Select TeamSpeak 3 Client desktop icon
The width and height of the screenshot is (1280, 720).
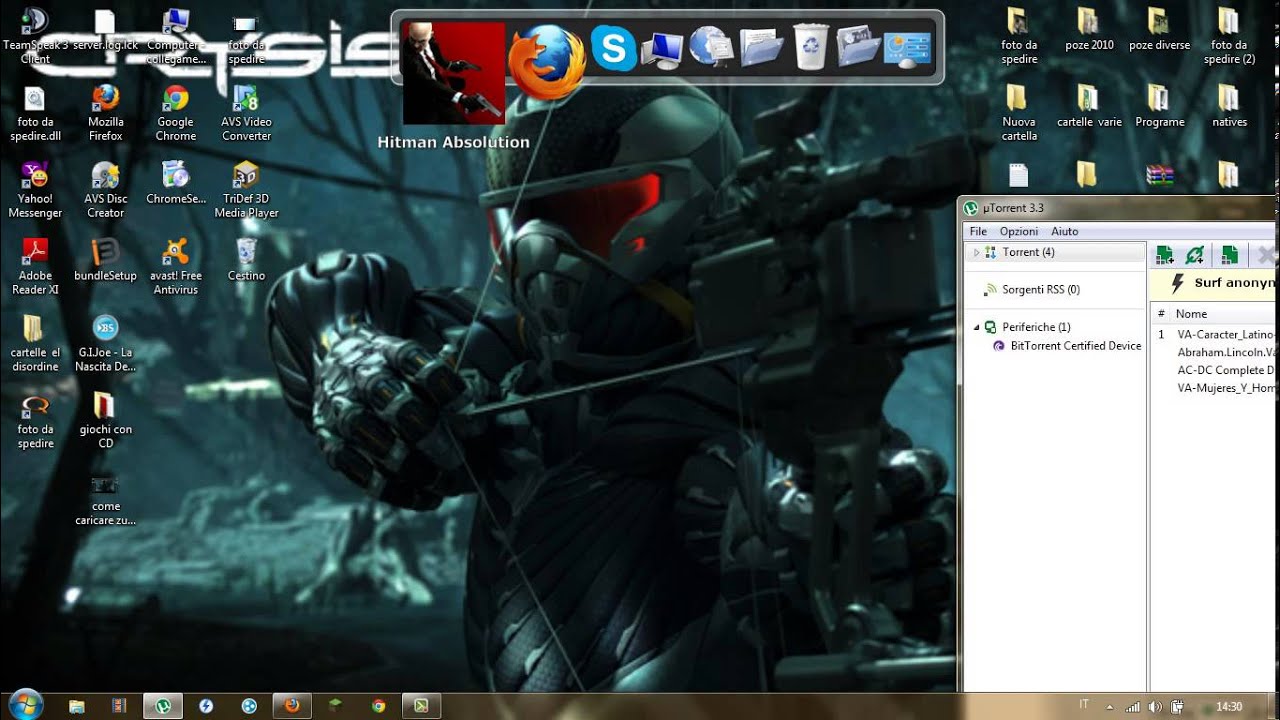35,37
